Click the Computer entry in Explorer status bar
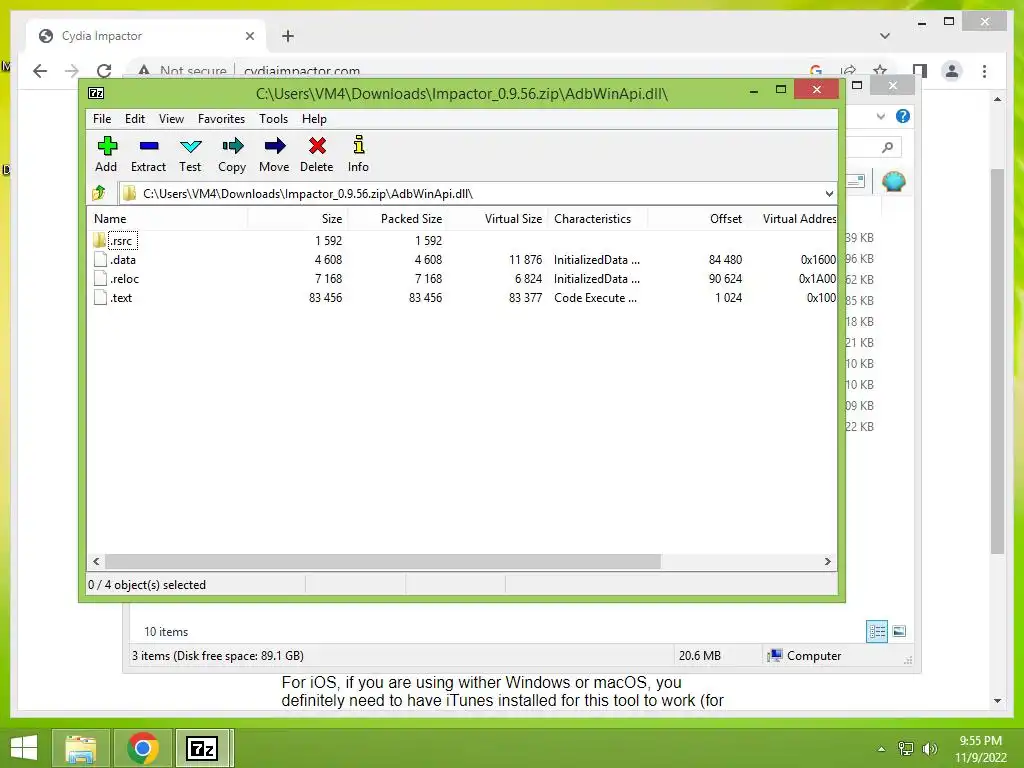This screenshot has height=768, width=1024. coord(805,656)
